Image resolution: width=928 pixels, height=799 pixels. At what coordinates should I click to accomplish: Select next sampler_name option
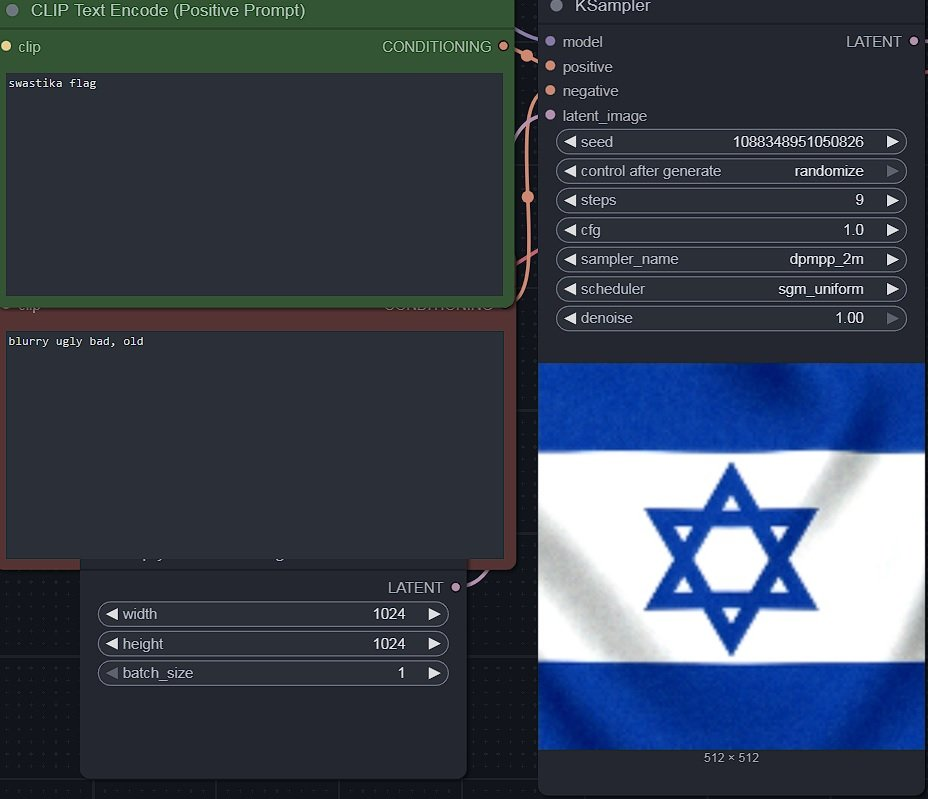click(892, 259)
